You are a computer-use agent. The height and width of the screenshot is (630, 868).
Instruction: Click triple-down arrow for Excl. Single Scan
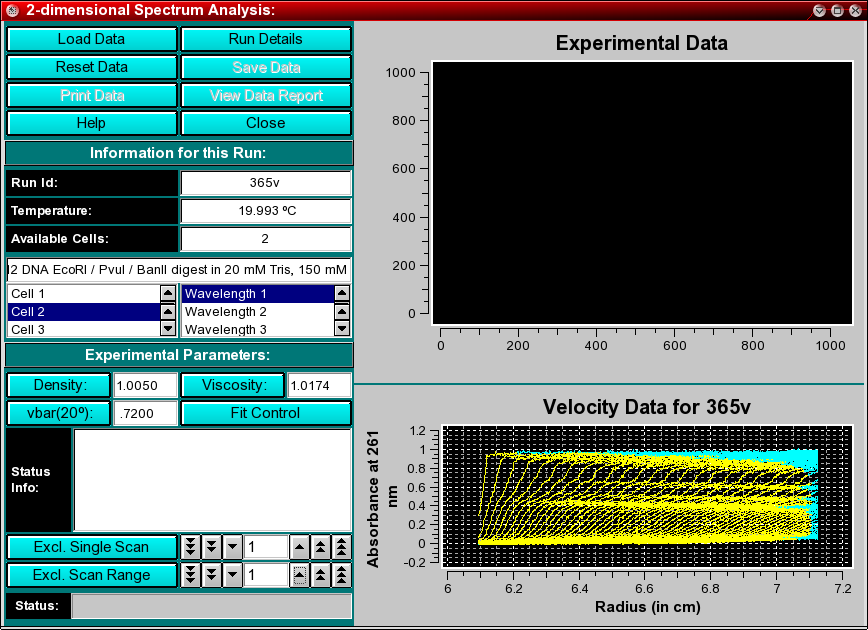190,547
